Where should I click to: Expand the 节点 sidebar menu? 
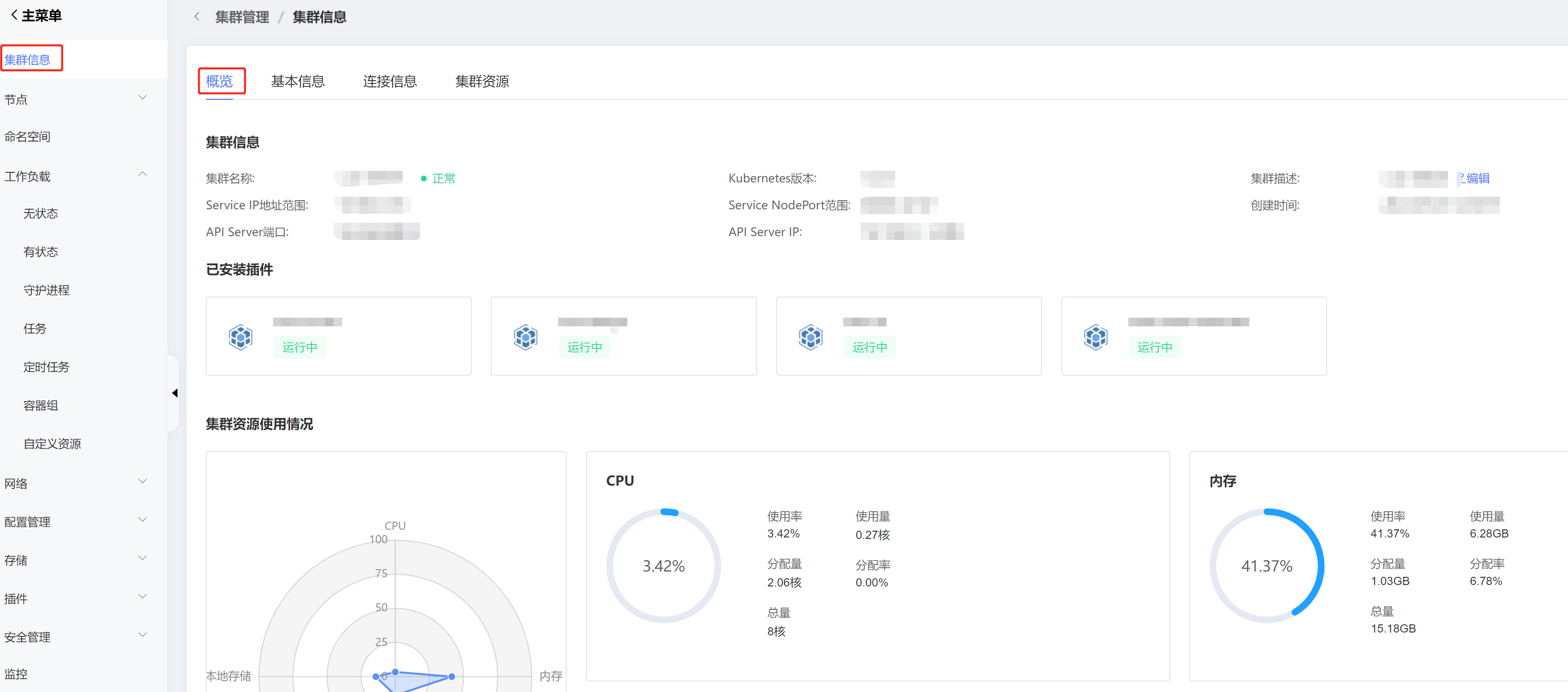(143, 98)
